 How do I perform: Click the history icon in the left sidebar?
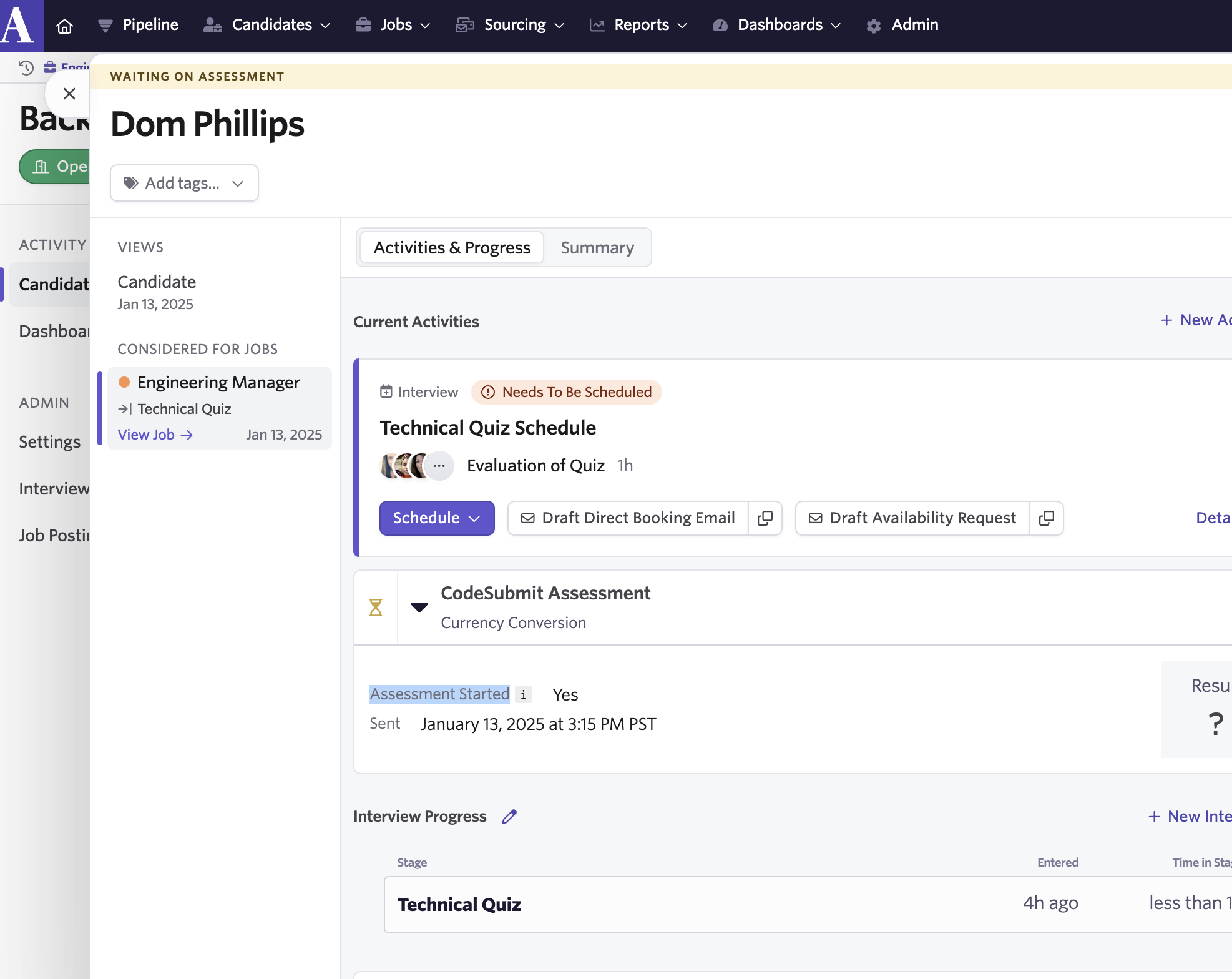[25, 67]
